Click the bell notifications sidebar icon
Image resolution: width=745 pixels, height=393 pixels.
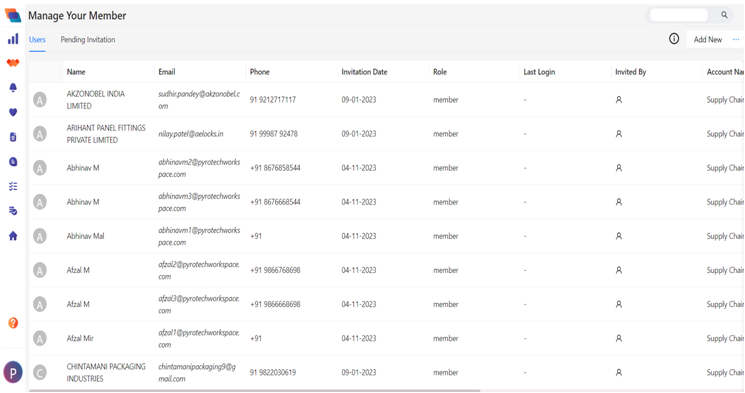13,87
